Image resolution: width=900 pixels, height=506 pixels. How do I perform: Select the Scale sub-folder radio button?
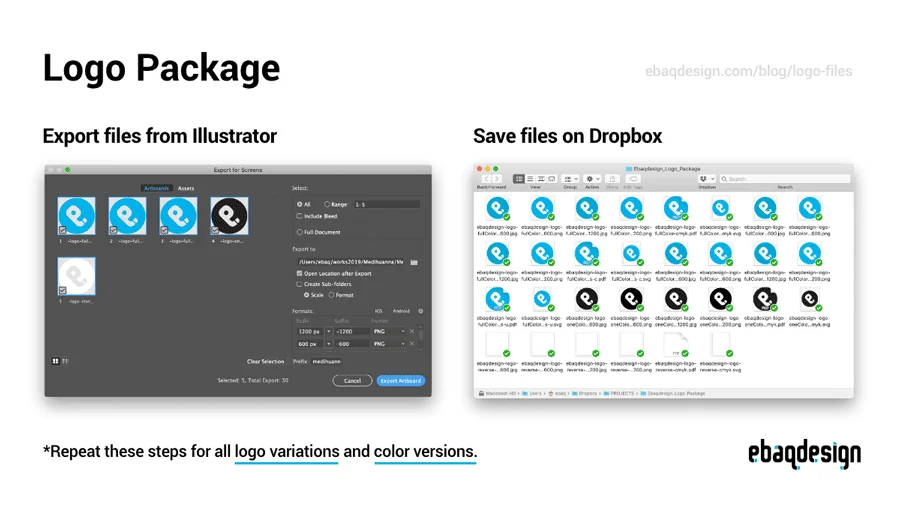(x=307, y=295)
